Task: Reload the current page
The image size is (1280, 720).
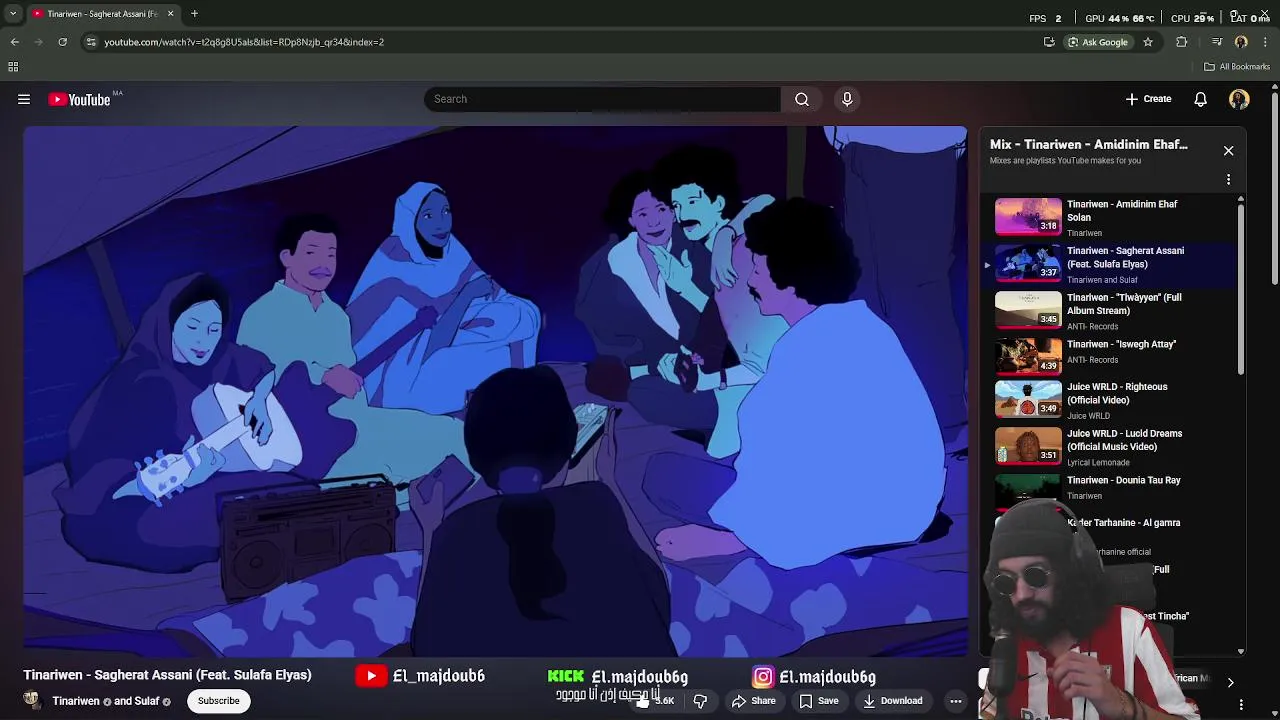Action: 62,42
